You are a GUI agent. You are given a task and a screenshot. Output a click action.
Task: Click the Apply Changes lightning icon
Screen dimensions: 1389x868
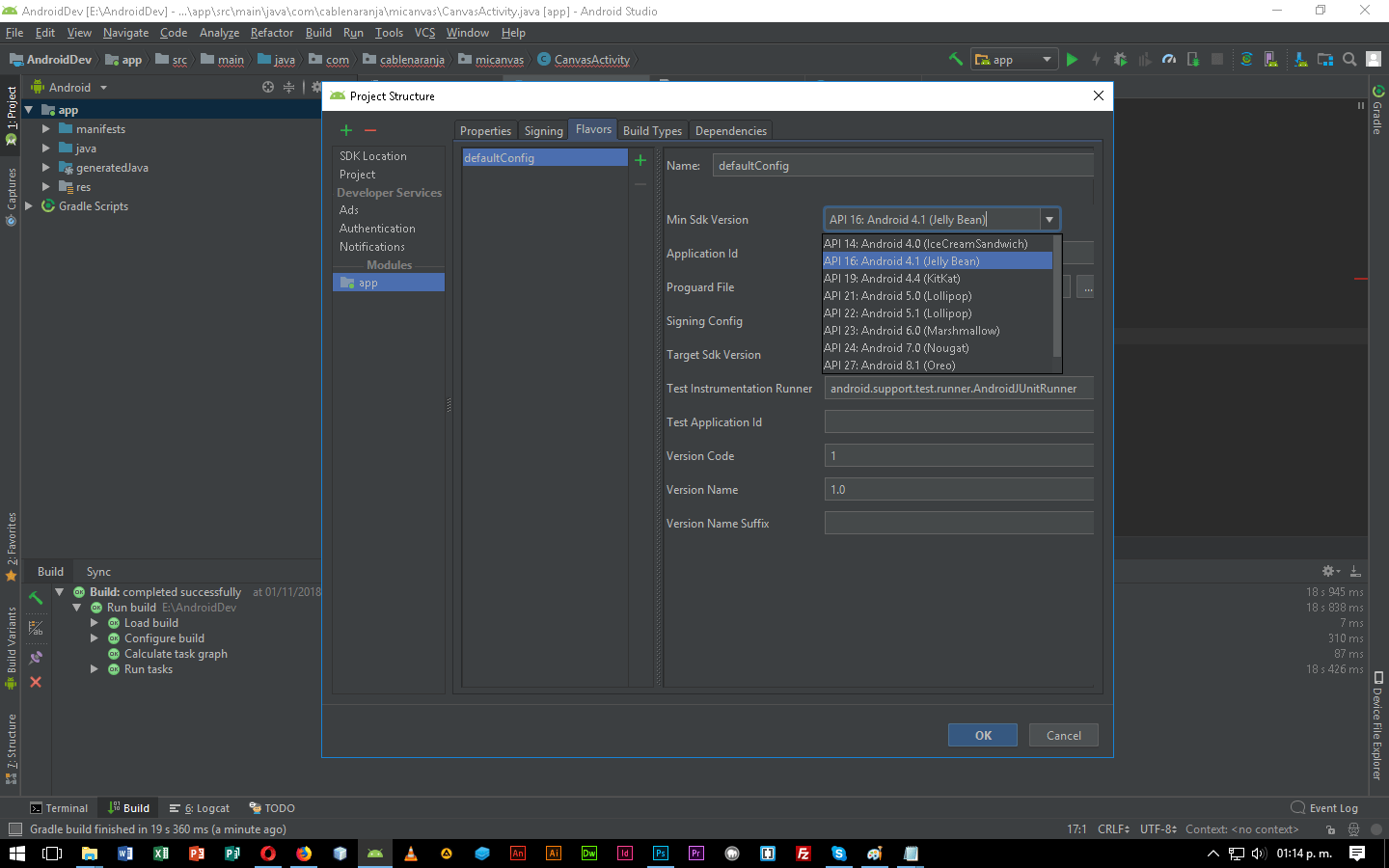[1096, 59]
